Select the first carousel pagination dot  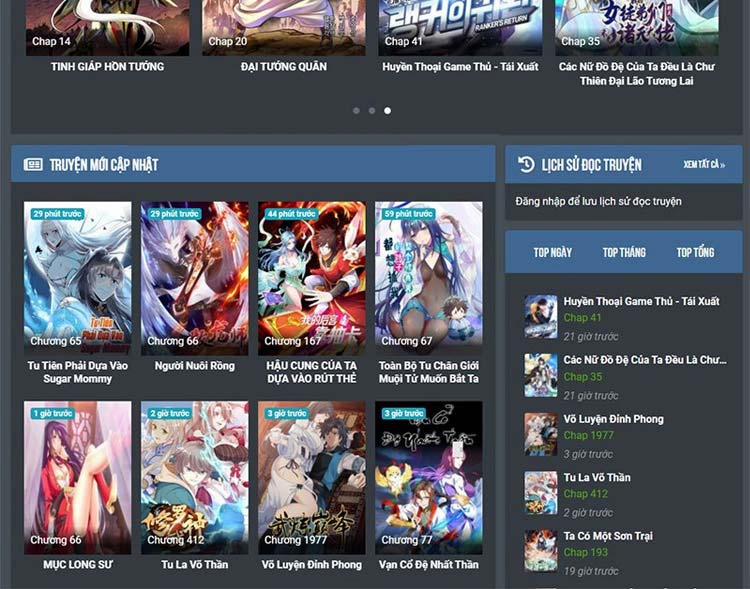(x=356, y=111)
